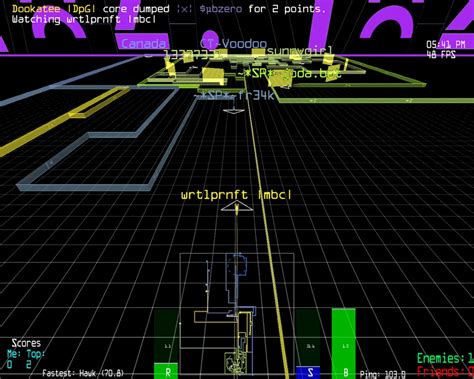This screenshot has width=474, height=379.
Task: Click the '~*SP*~fr34k' player name tag
Action: 234,96
